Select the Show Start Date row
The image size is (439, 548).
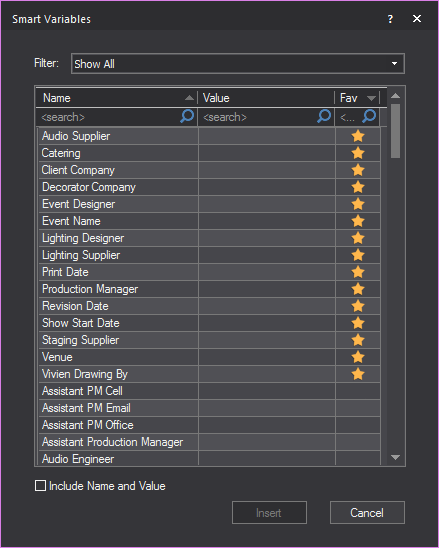[x=209, y=323]
